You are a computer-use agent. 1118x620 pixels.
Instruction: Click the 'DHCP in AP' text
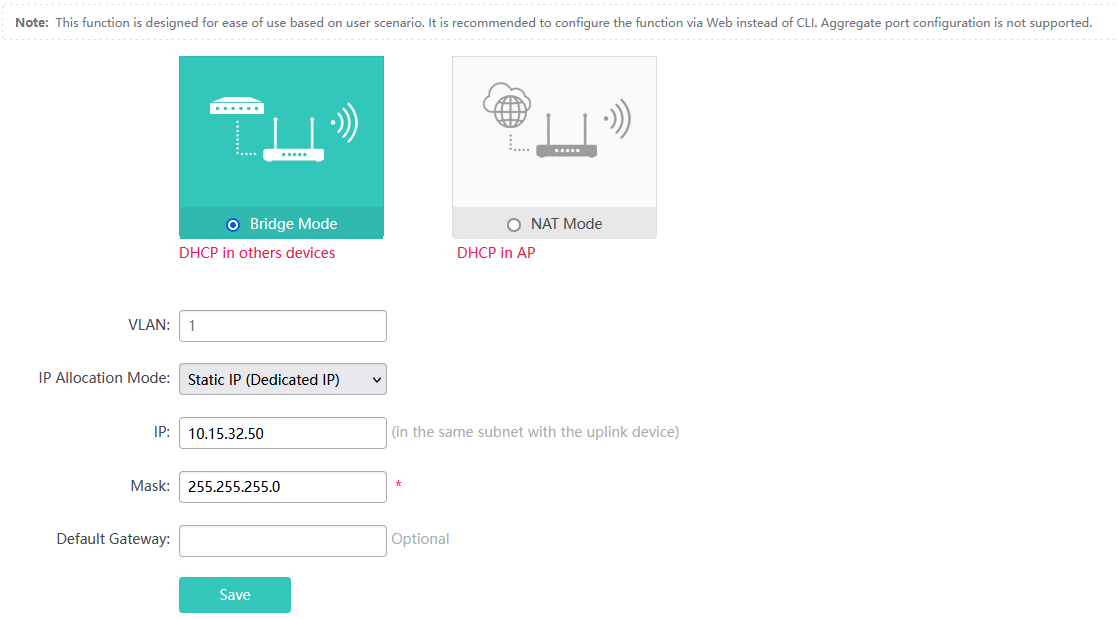pos(496,253)
